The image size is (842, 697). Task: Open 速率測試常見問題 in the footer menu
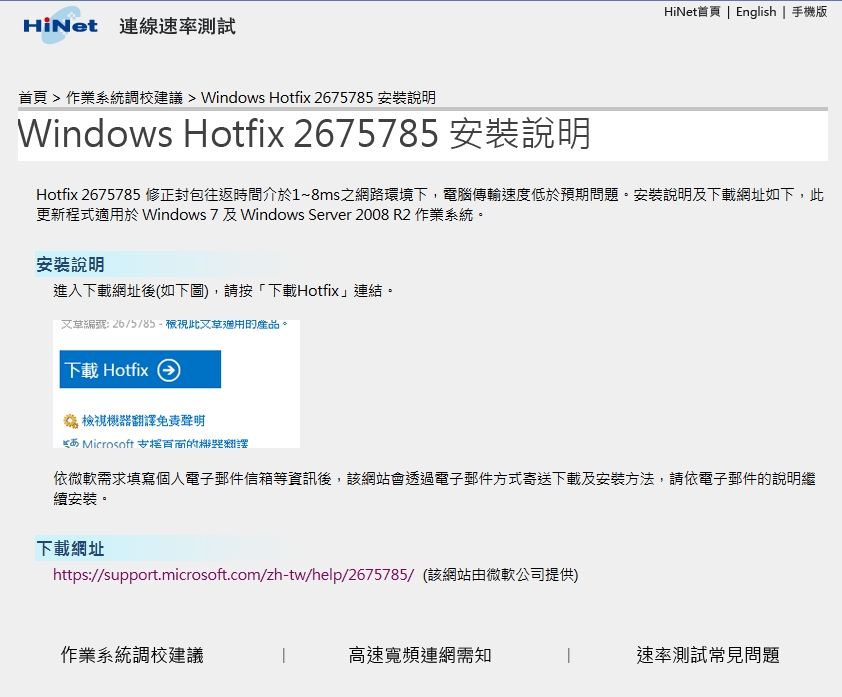pos(708,655)
